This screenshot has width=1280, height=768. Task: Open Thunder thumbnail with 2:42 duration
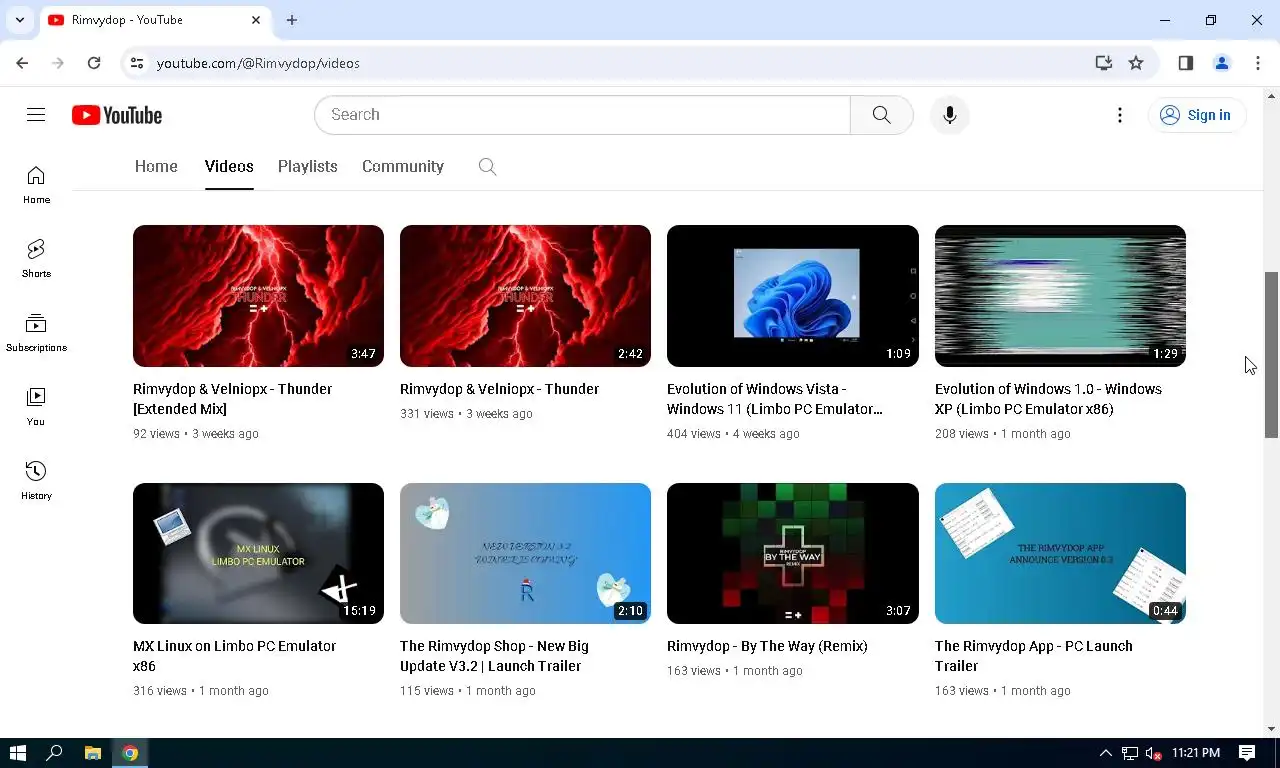pyautogui.click(x=525, y=296)
